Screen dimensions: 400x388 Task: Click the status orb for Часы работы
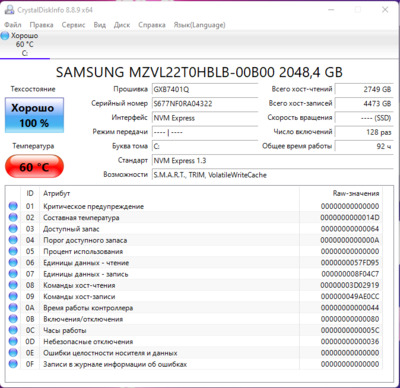13,330
